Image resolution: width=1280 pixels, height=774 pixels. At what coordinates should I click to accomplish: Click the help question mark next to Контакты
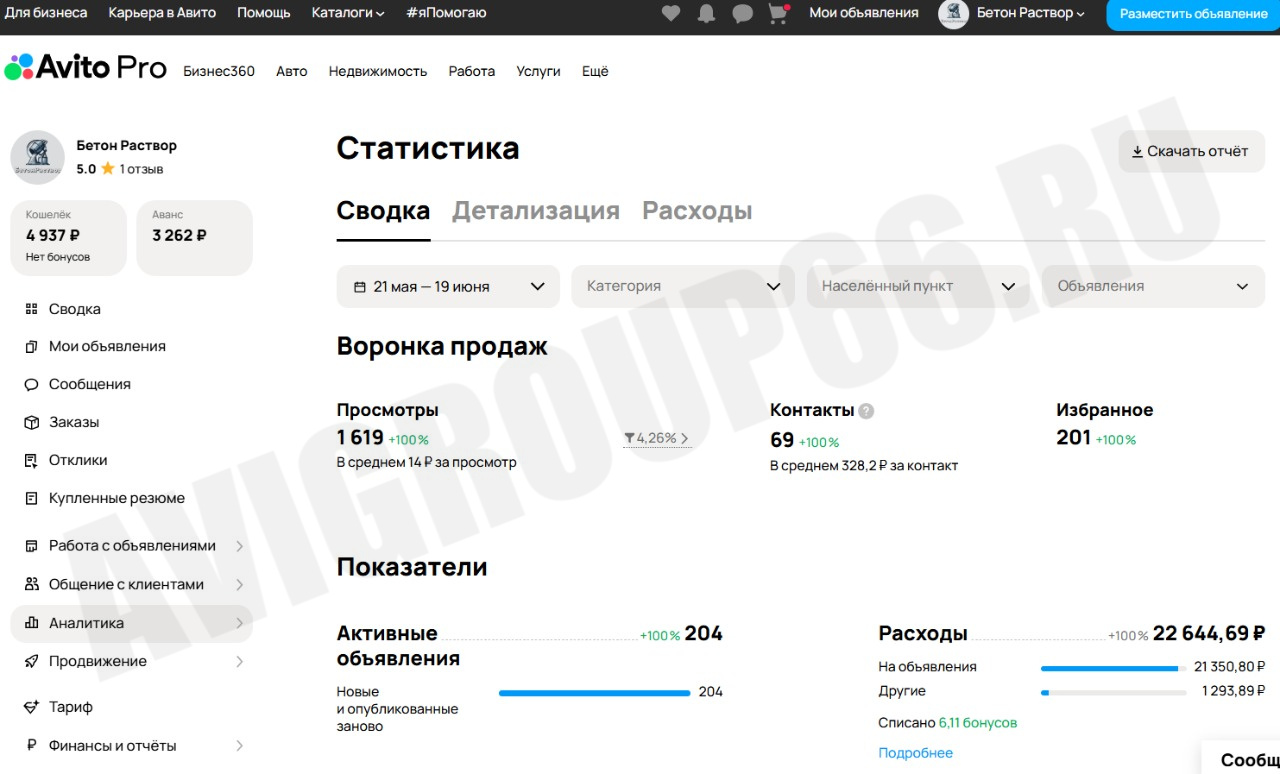[x=866, y=410]
